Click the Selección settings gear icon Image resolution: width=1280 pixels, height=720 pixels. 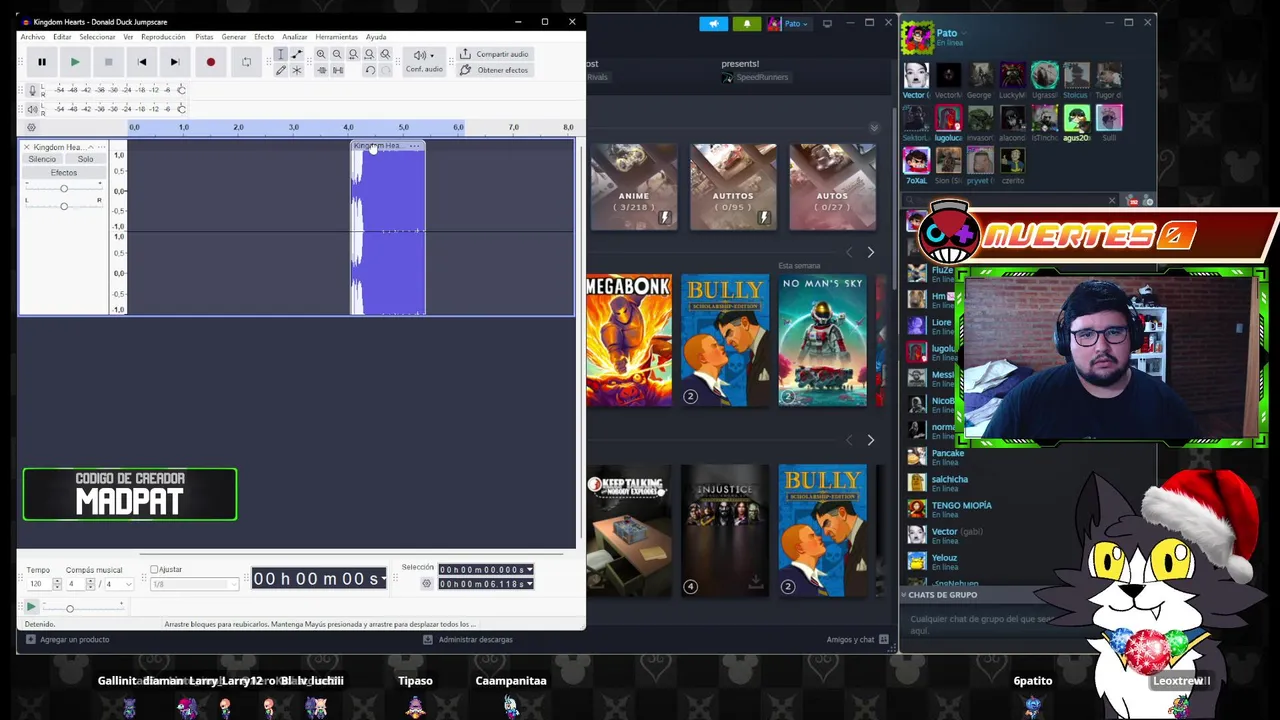(427, 583)
